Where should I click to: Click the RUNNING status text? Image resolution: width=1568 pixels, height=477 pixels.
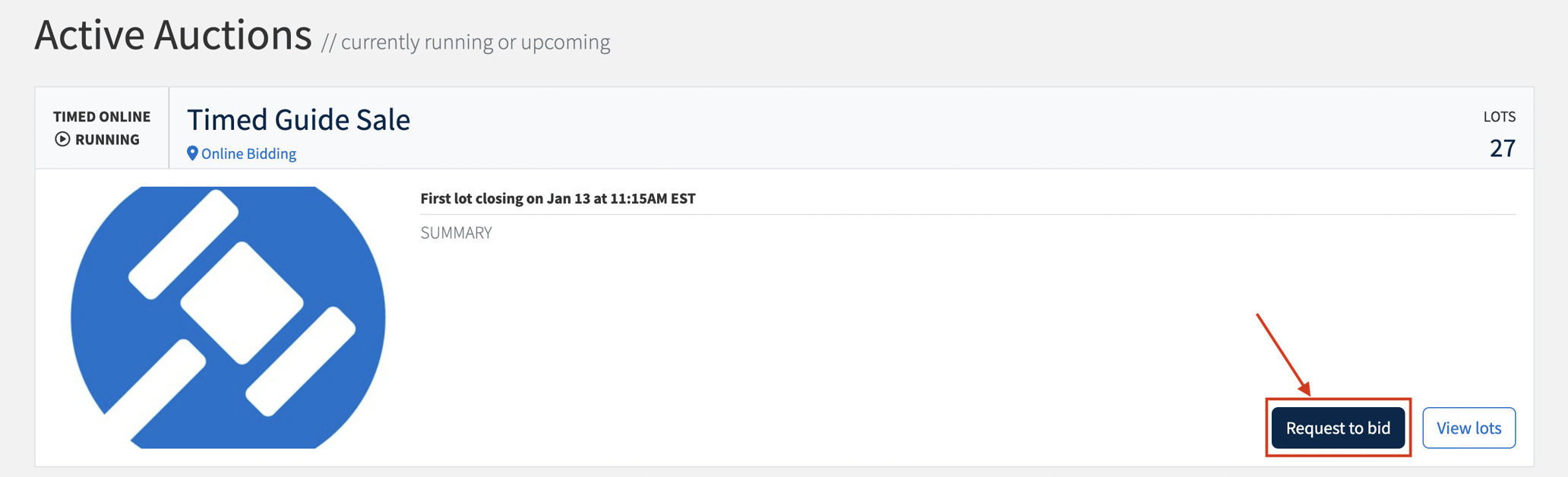107,139
